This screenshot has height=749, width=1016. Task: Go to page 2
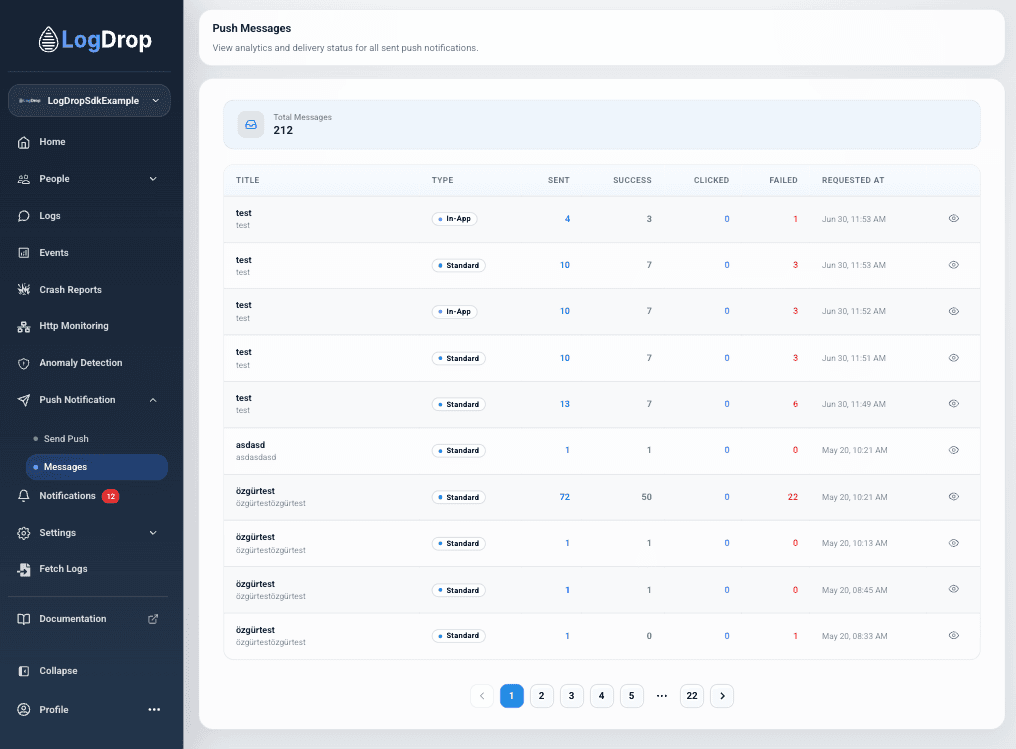(x=542, y=696)
